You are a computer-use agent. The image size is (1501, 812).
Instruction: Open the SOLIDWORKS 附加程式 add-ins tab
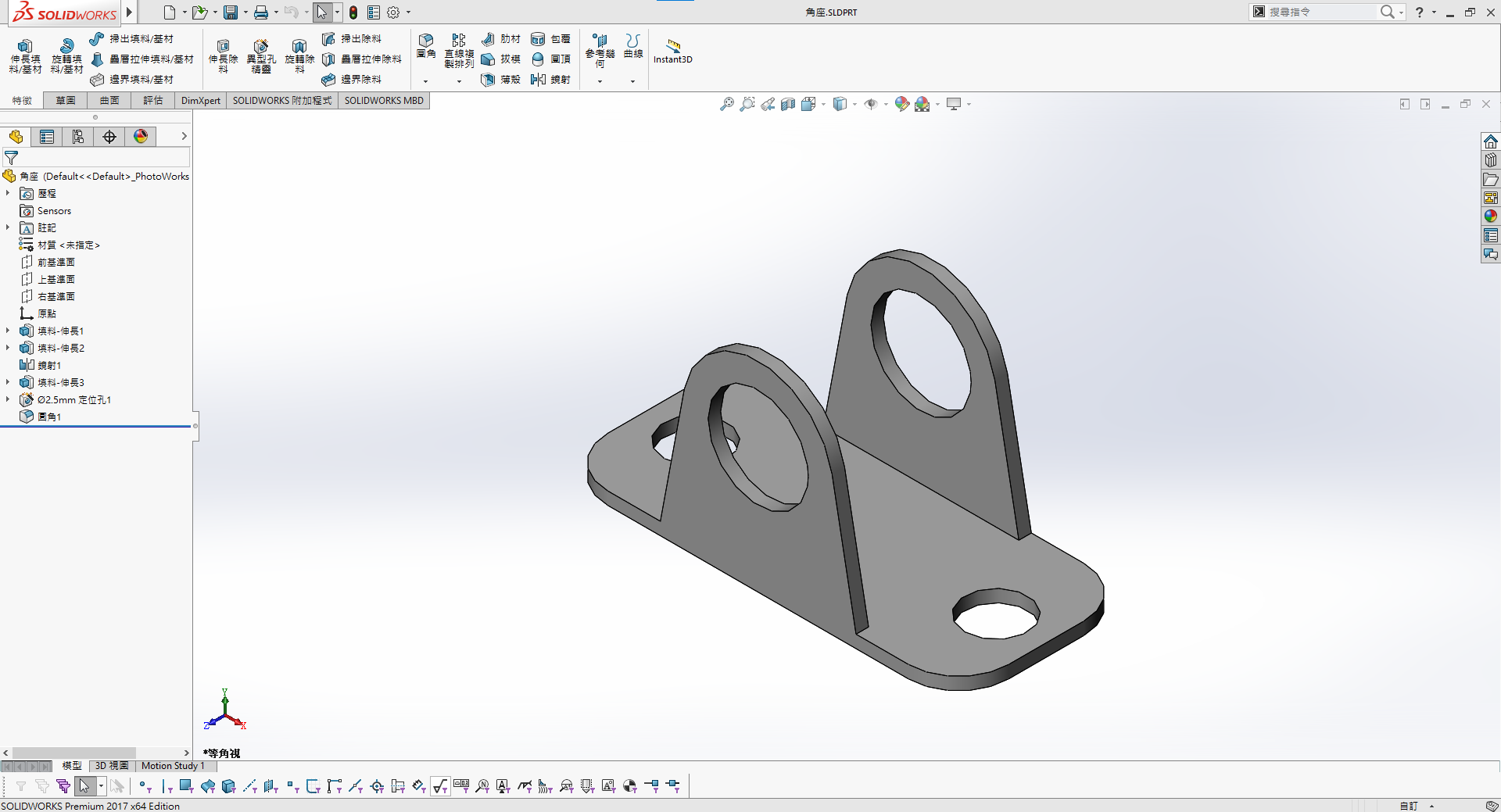[x=282, y=101]
